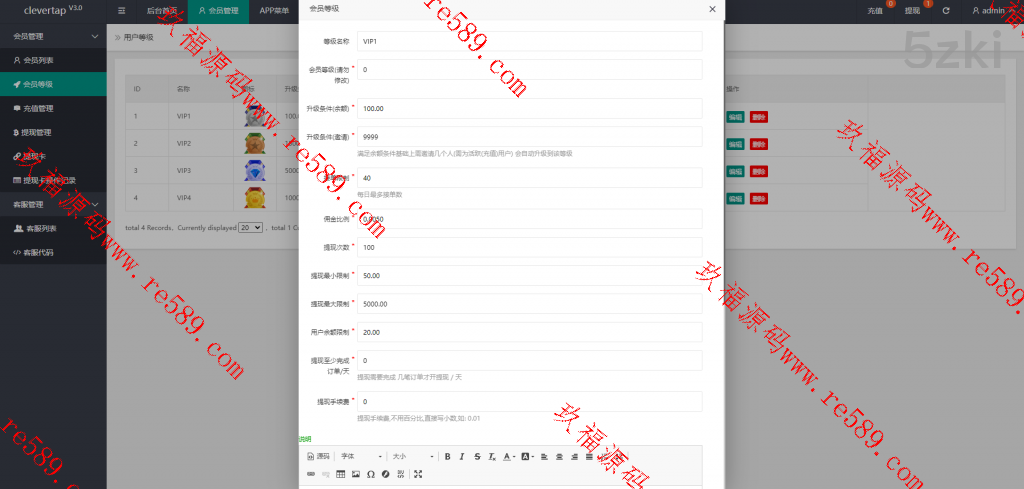Click the VIP1 silver medal thumbnail
Screen dimensions: 1024x489
pyautogui.click(x=254, y=117)
